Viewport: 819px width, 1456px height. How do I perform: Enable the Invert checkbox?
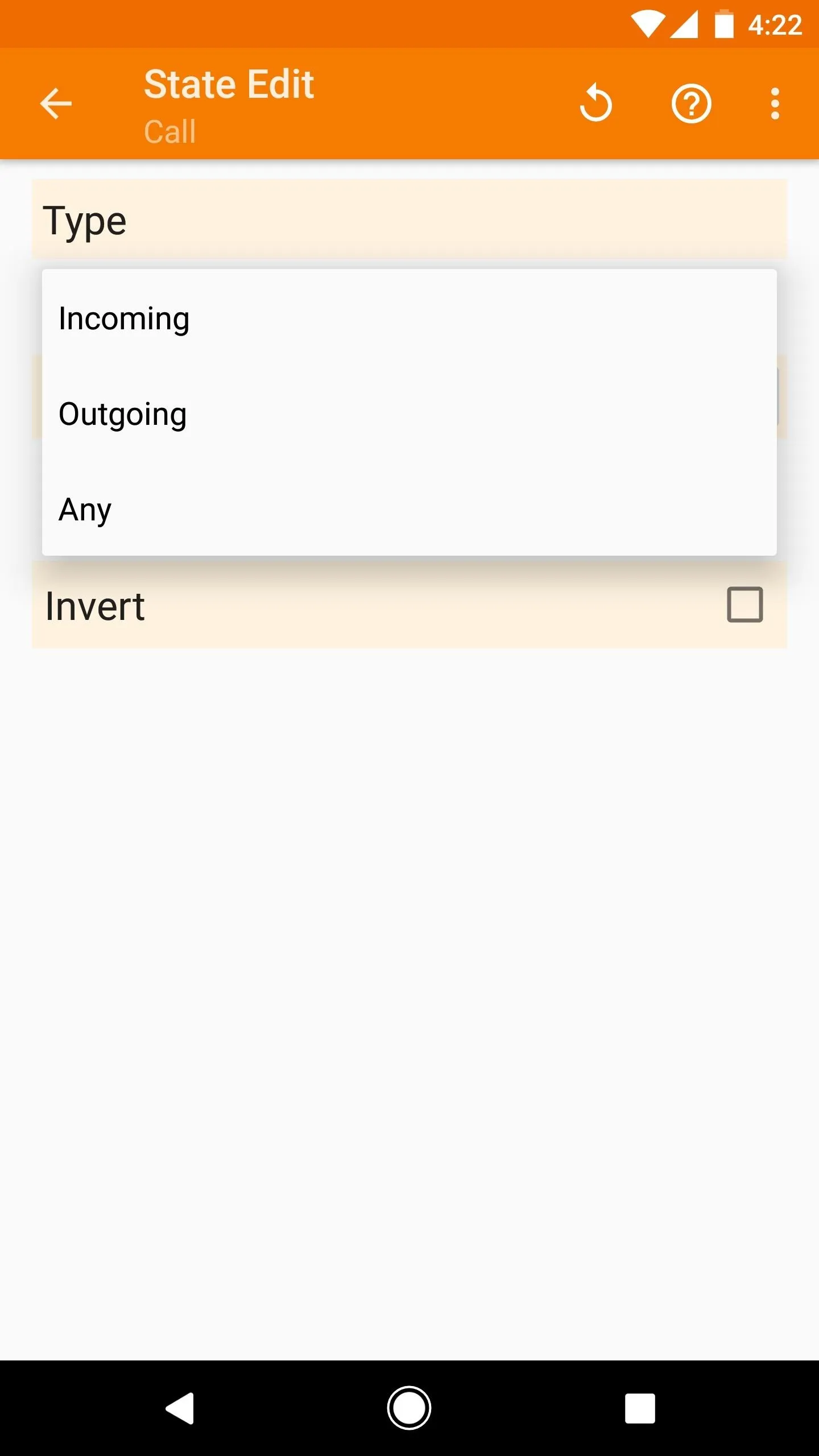pos(744,605)
